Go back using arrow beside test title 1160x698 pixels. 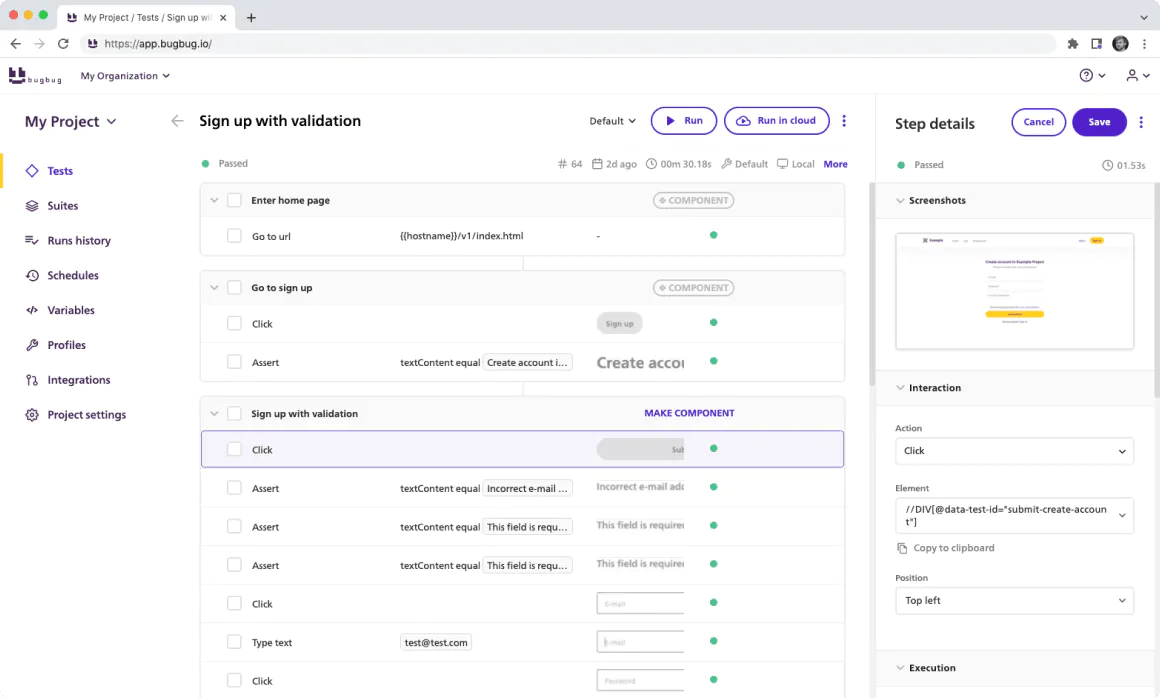pos(177,121)
